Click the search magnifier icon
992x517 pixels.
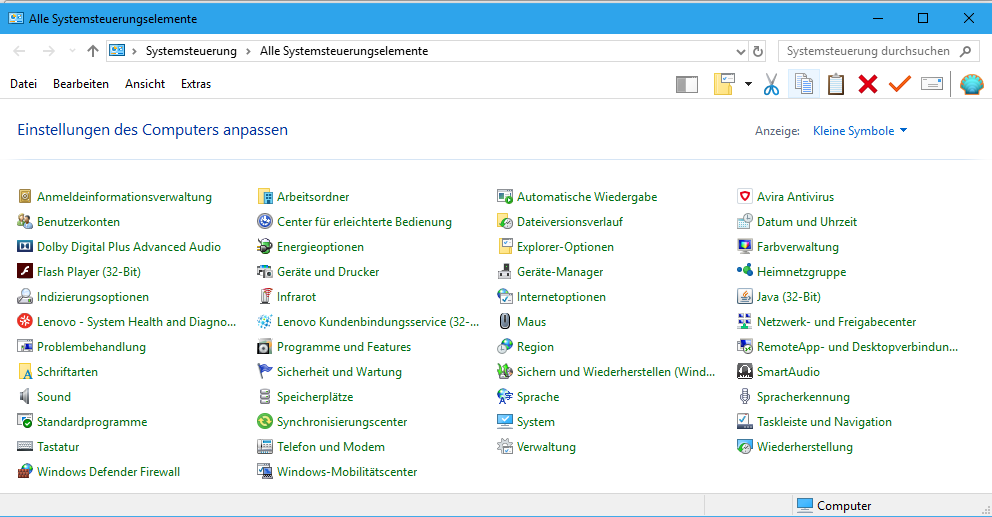tap(965, 51)
